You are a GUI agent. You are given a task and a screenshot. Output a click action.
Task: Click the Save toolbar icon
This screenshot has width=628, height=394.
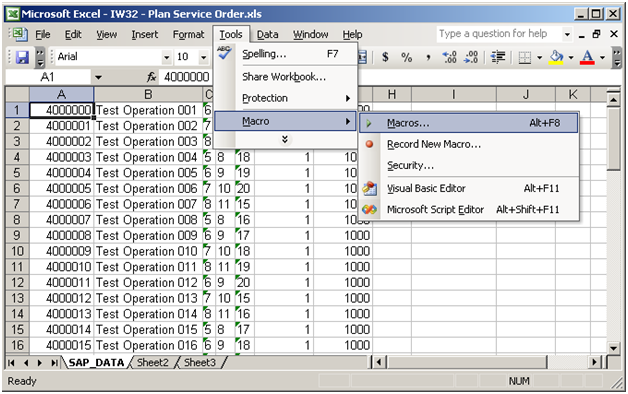(x=22, y=57)
